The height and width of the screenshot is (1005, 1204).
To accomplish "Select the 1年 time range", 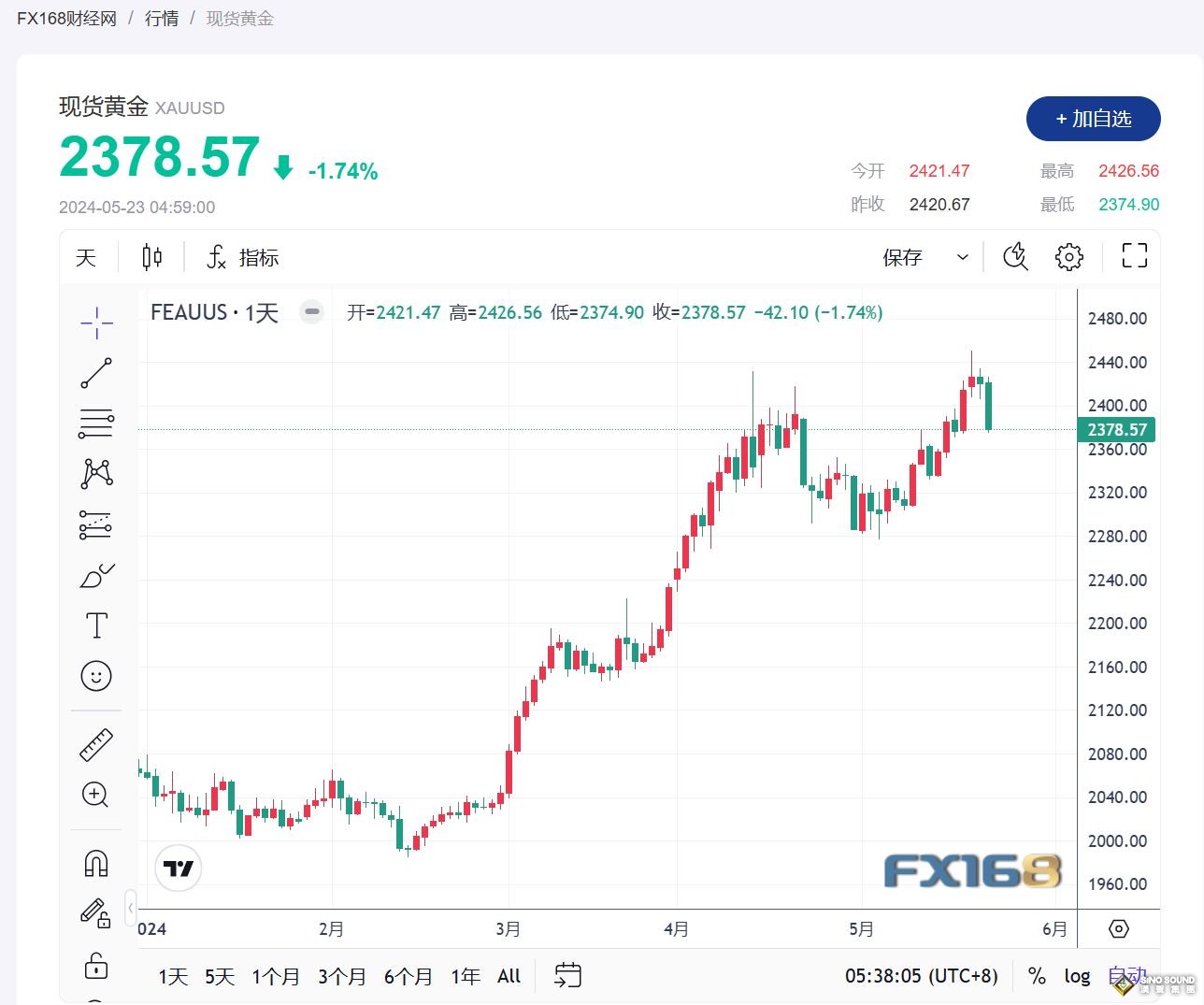I will coord(466,977).
